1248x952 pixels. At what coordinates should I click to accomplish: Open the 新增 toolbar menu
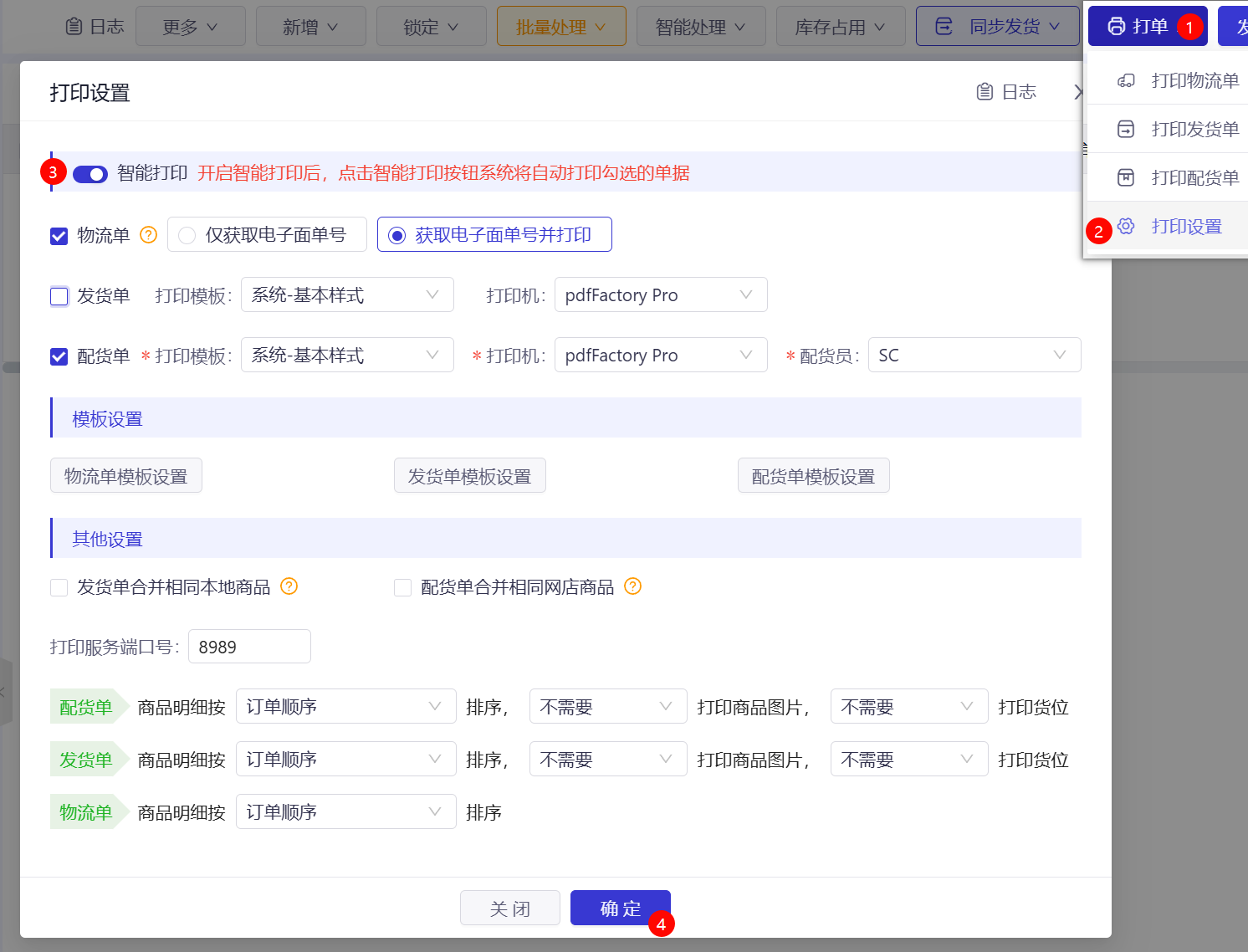pyautogui.click(x=311, y=26)
